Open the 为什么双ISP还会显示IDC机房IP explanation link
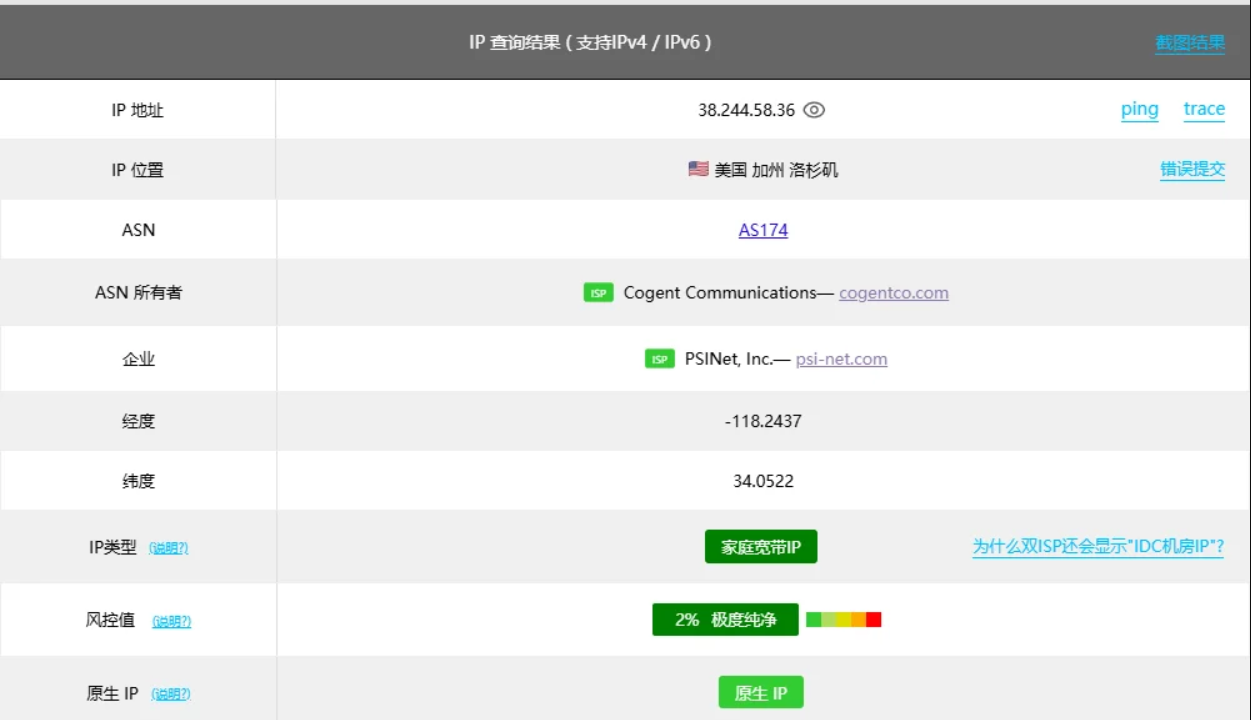Image resolution: width=1251 pixels, height=720 pixels. click(x=1098, y=546)
